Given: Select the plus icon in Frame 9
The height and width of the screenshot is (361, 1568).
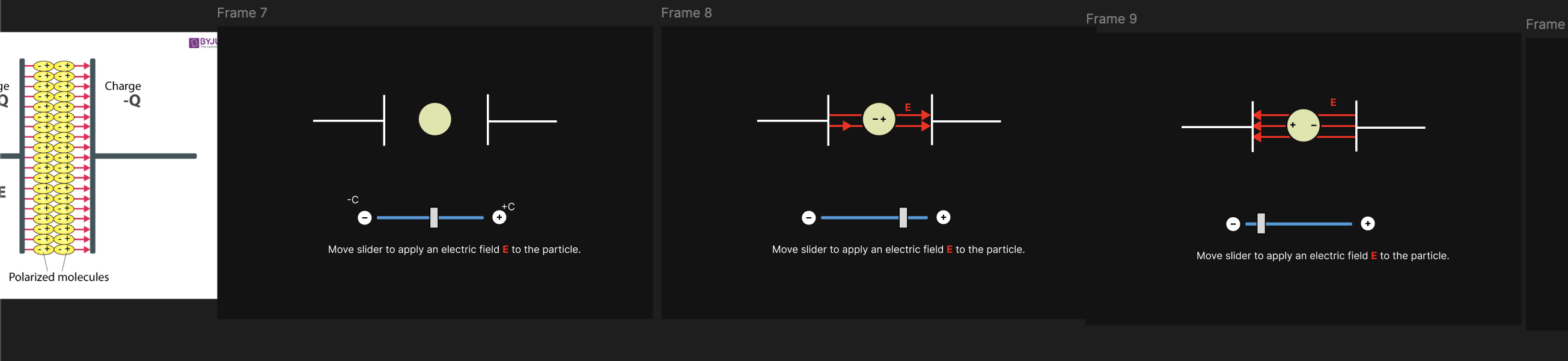Looking at the screenshot, I should 1367,224.
